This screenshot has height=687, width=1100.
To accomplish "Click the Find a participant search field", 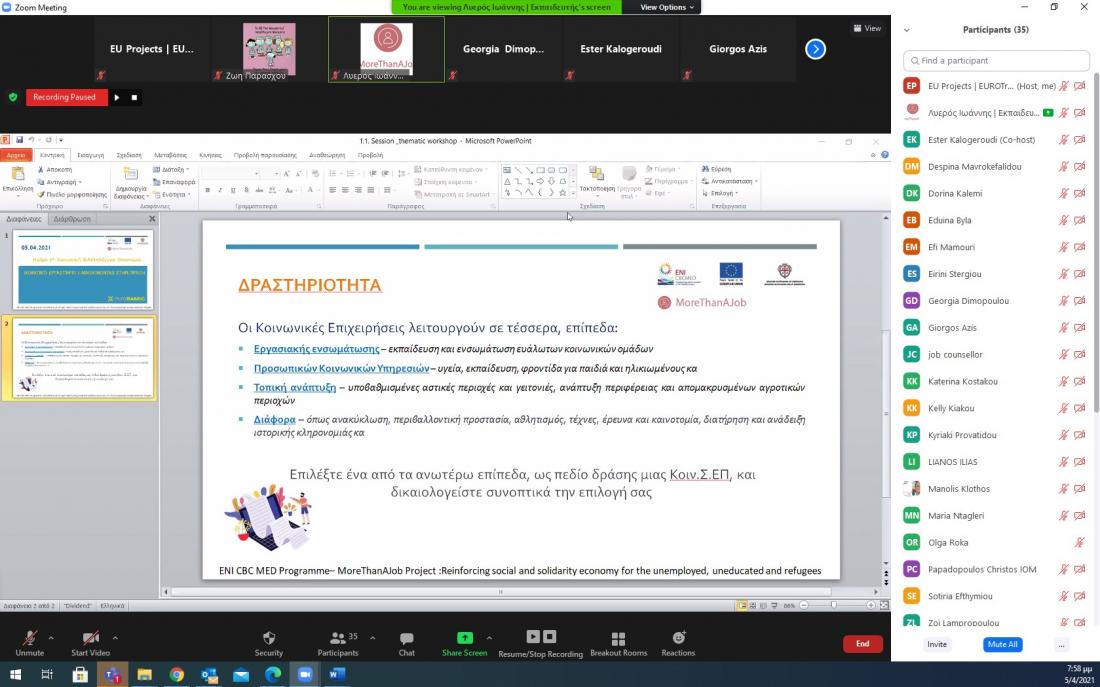I will coord(994,60).
